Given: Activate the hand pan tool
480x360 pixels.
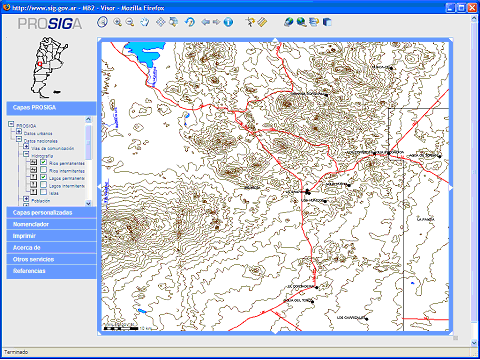Looking at the screenshot, I should click(145, 22).
